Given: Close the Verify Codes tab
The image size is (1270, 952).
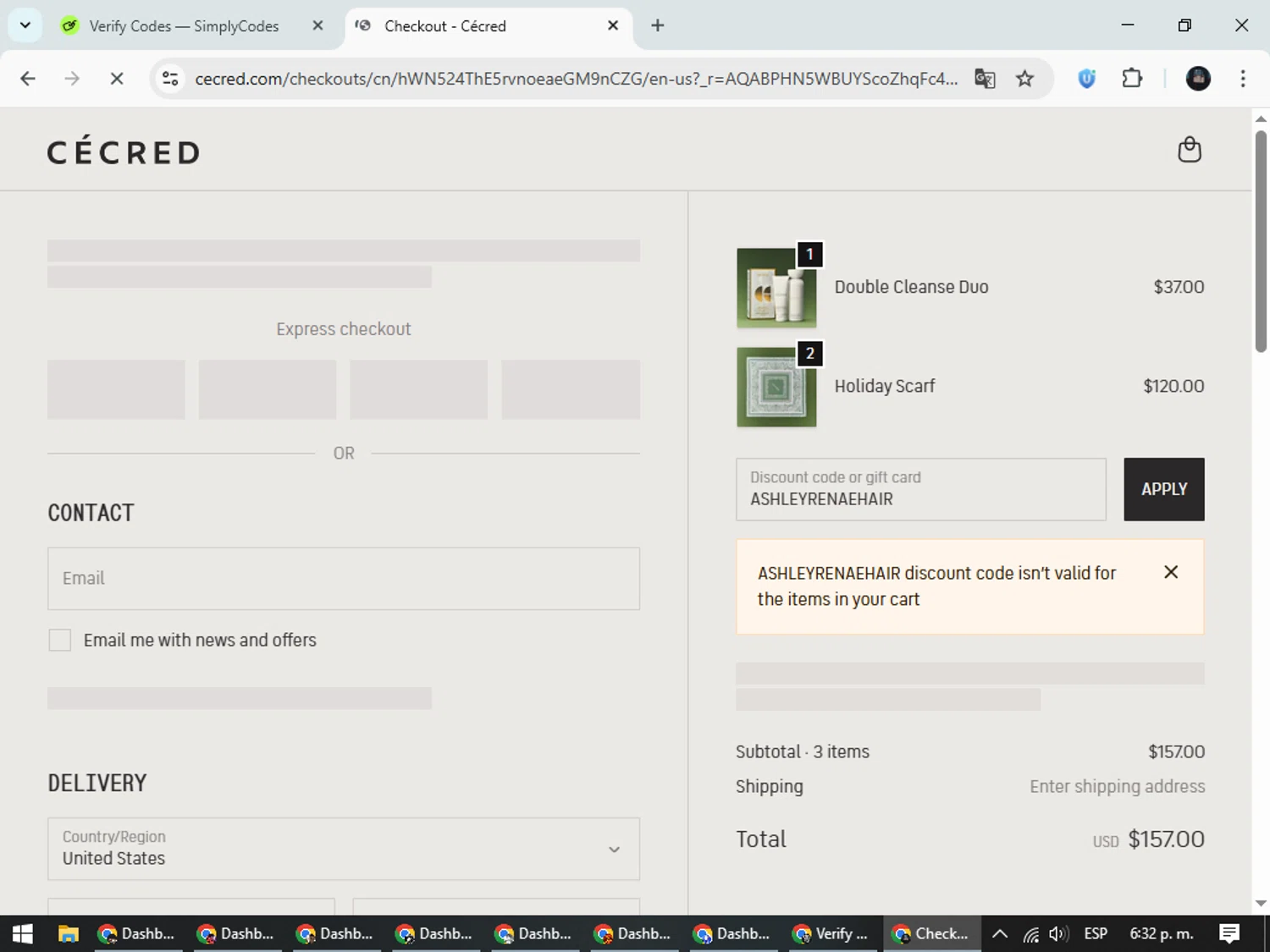Looking at the screenshot, I should (x=317, y=25).
